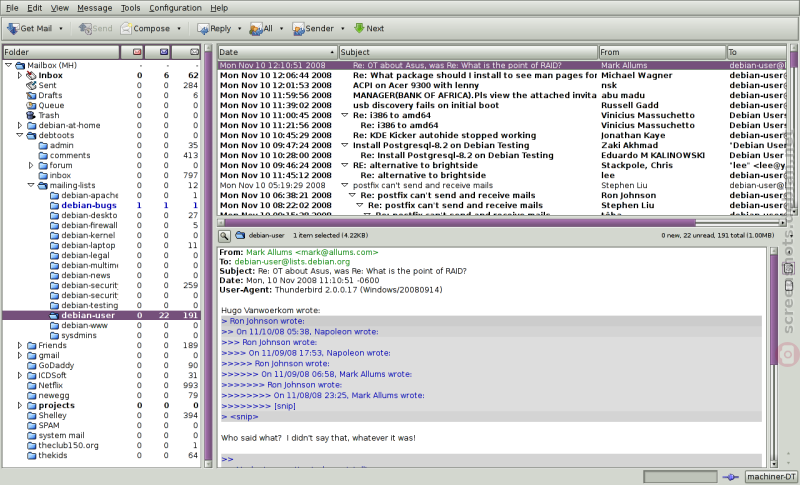Open 'ACPI on Acer 9300 with lenny' message
800x485 pixels.
502,85
